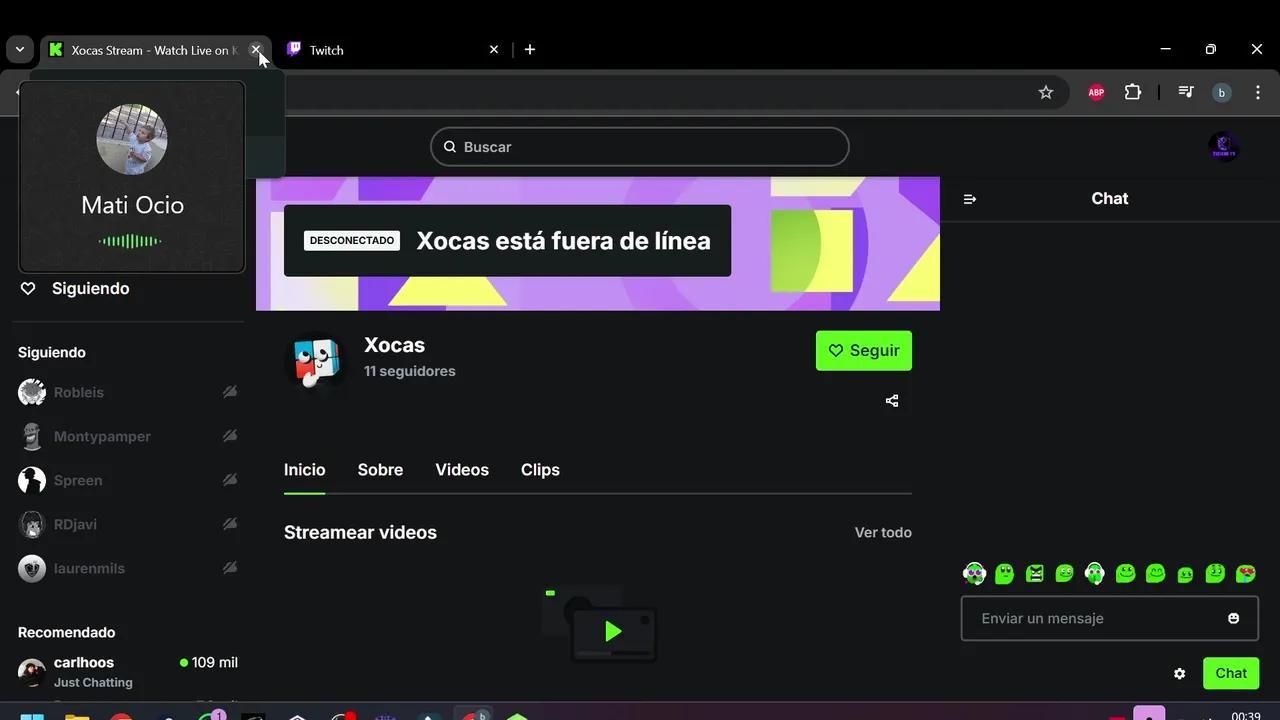Image resolution: width=1280 pixels, height=720 pixels.
Task: Click offline icon on RDjavi row
Action: coord(230,524)
